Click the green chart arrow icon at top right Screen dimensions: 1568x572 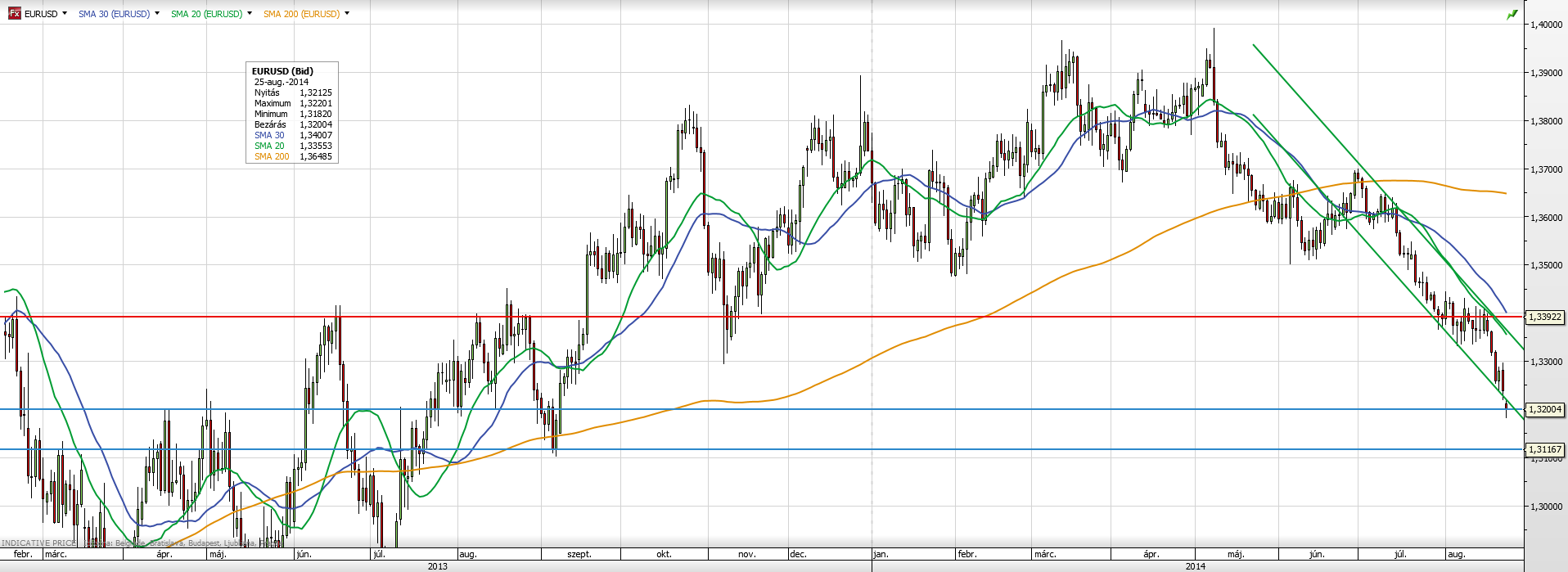pyautogui.click(x=1512, y=14)
